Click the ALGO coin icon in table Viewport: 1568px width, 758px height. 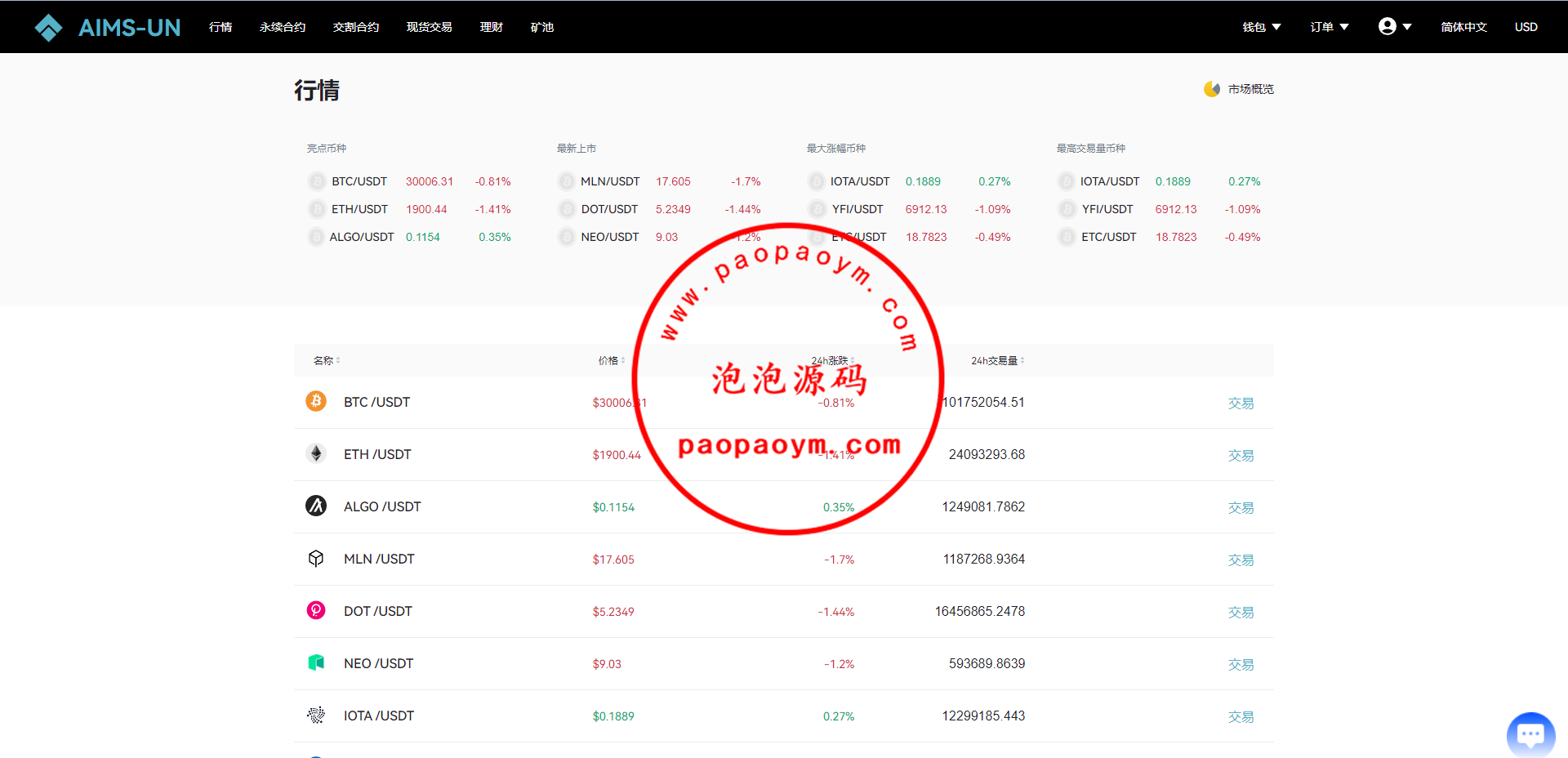[316, 506]
